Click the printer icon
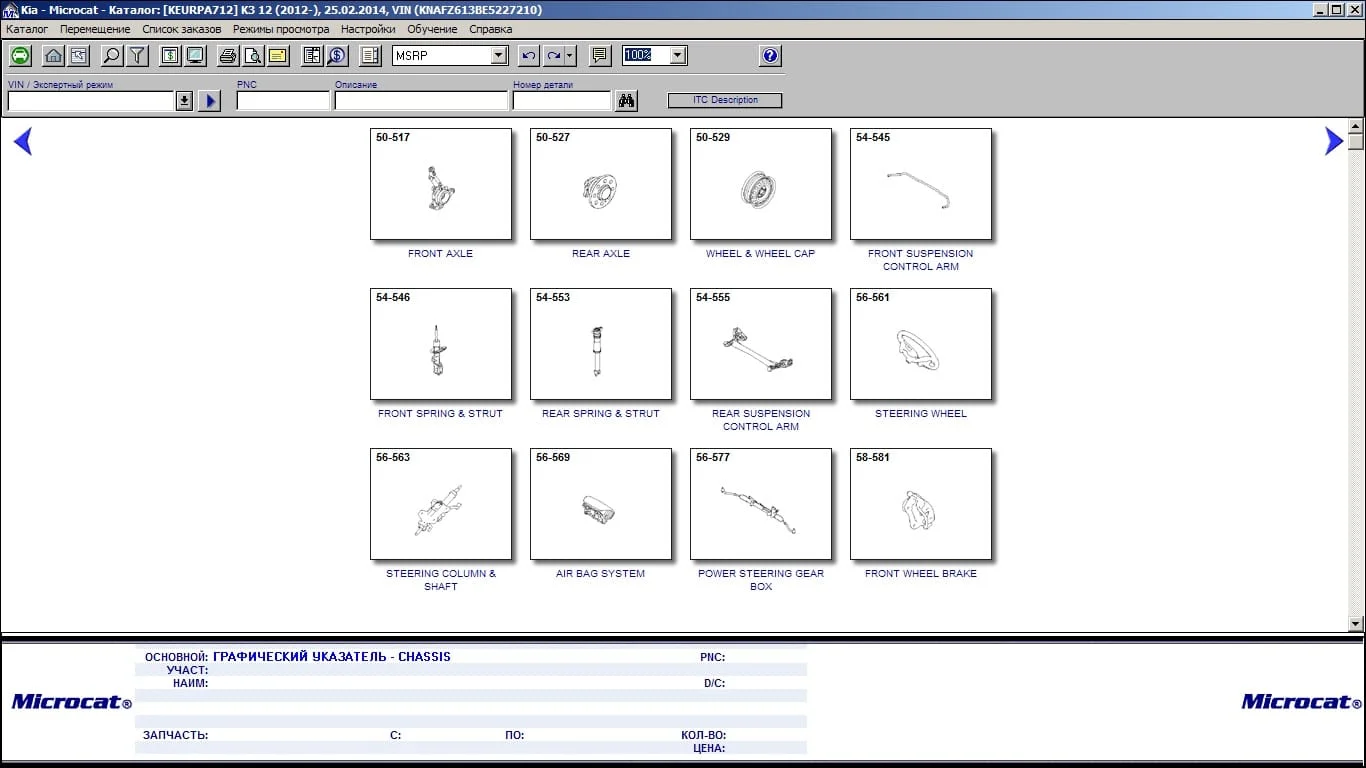The height and width of the screenshot is (768, 1366). 228,56
